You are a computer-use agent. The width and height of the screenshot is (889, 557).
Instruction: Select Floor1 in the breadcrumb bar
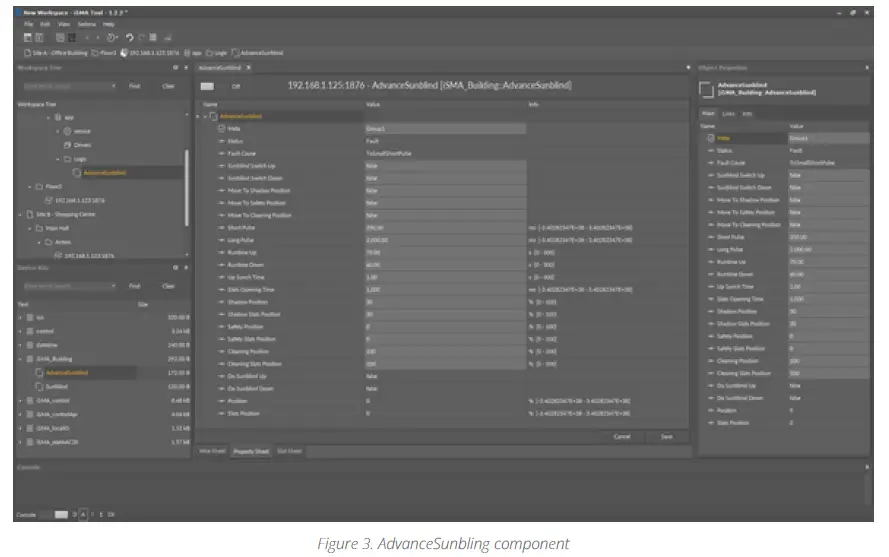coord(108,53)
